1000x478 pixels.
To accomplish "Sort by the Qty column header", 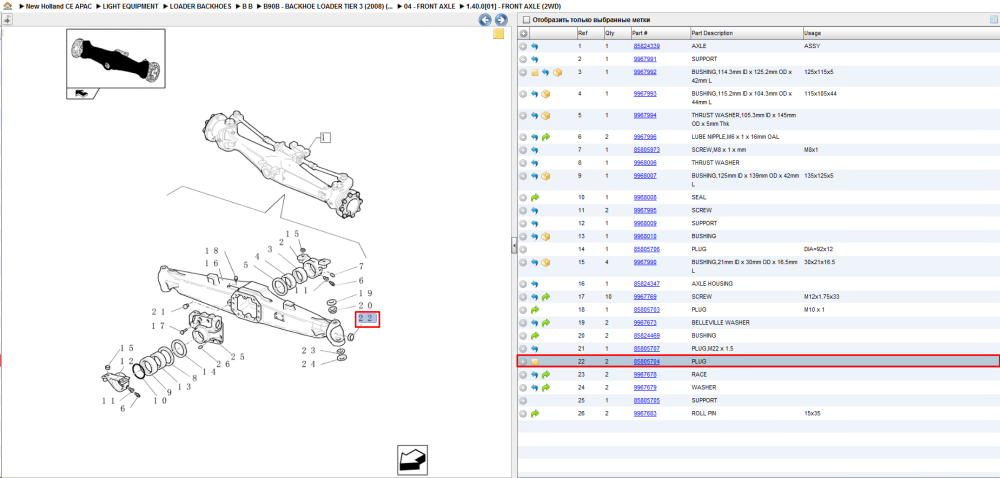I will tap(617, 33).
